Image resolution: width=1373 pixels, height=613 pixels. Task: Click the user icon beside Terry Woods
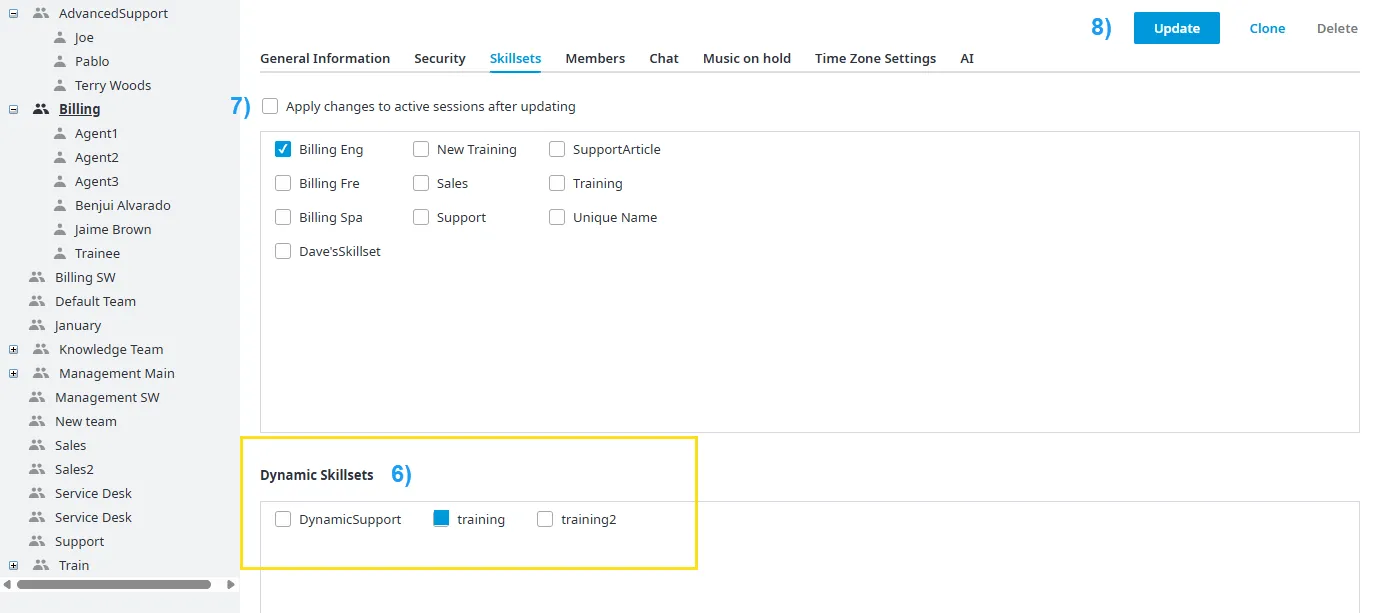point(61,85)
